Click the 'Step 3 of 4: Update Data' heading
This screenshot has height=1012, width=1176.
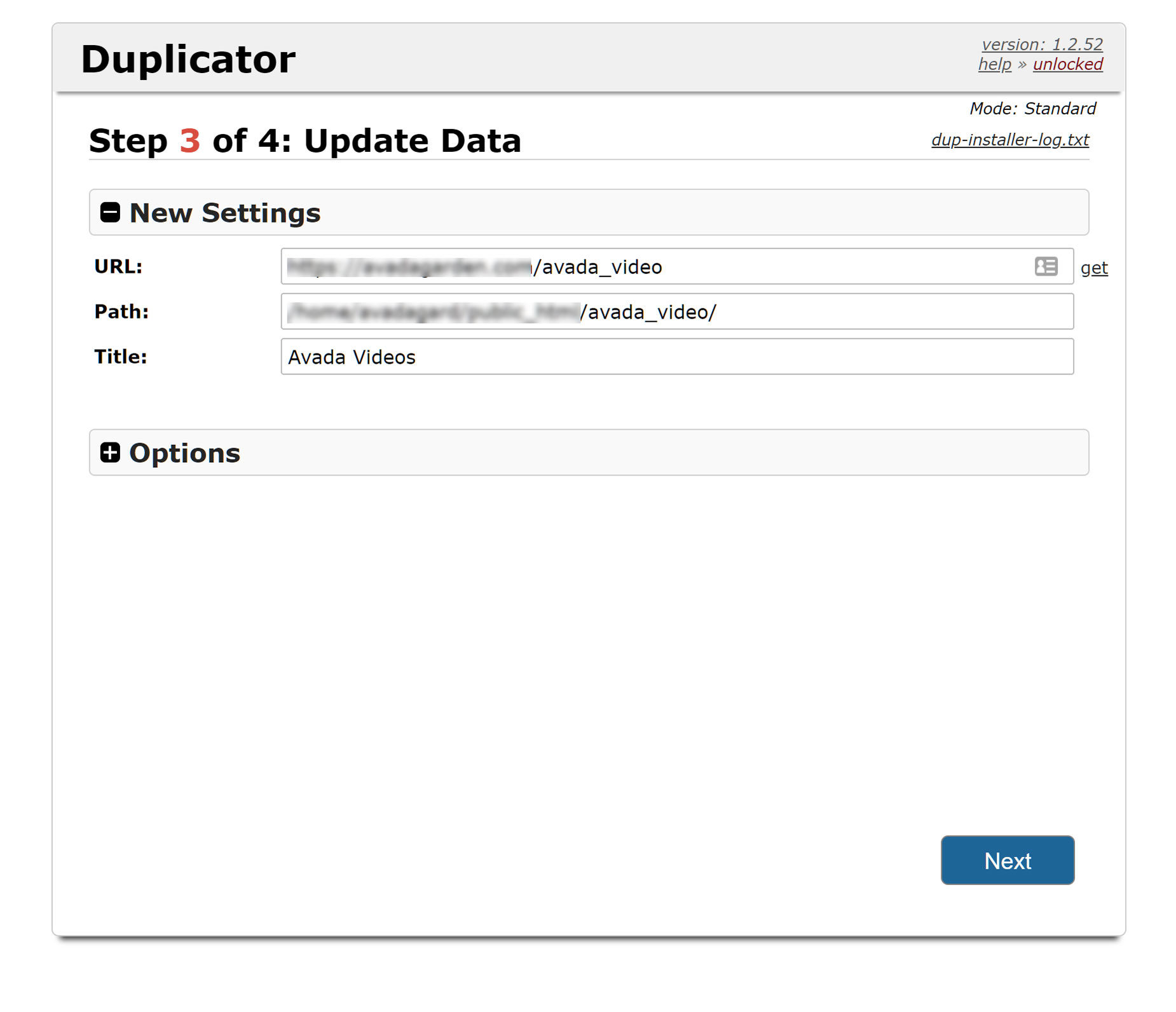click(x=305, y=141)
